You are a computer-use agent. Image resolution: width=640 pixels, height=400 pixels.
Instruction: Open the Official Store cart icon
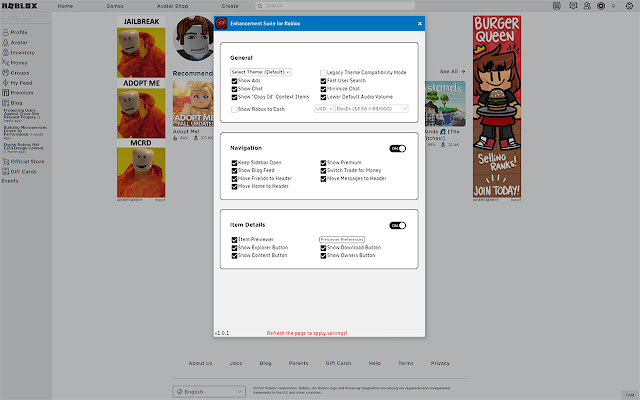coord(6,161)
